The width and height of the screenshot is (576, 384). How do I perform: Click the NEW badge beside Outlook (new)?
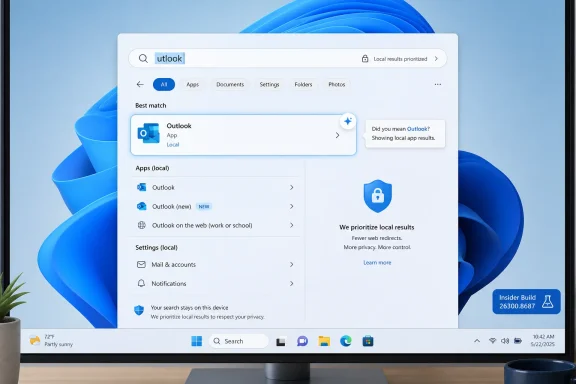(204, 207)
